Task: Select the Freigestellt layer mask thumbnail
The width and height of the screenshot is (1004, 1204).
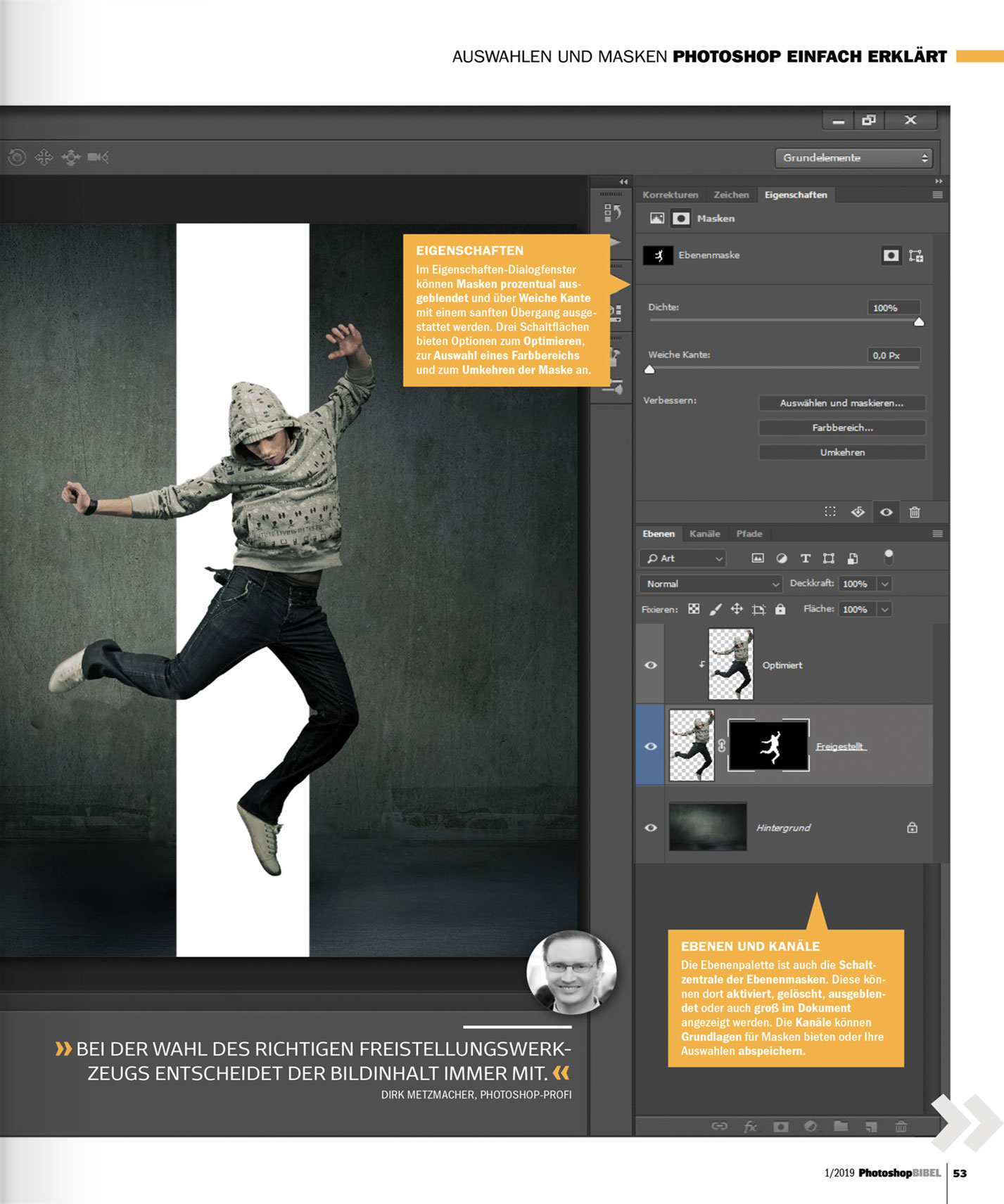Action: tap(768, 745)
